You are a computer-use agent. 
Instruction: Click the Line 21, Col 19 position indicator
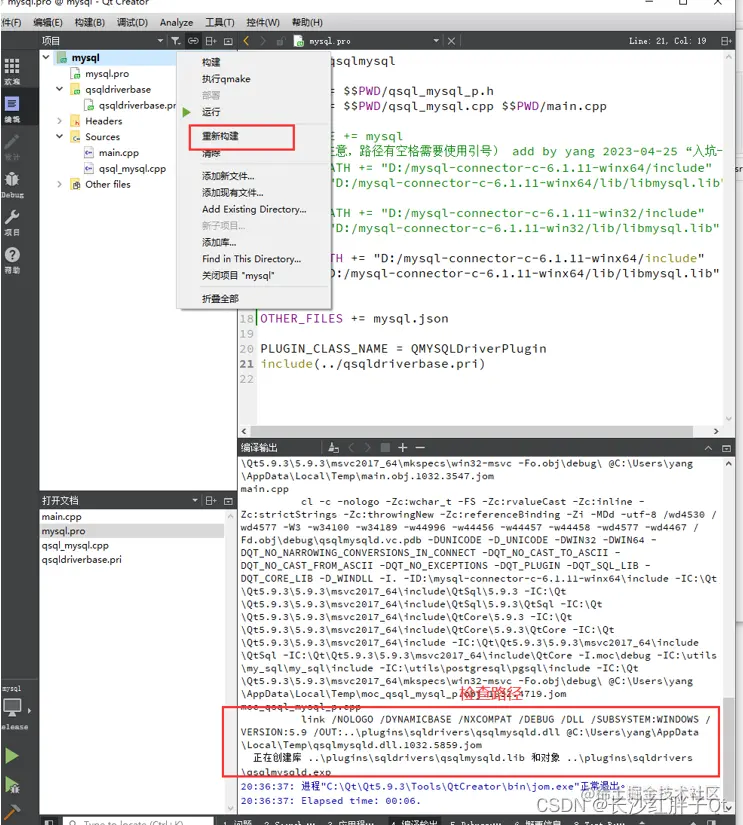tap(667, 41)
